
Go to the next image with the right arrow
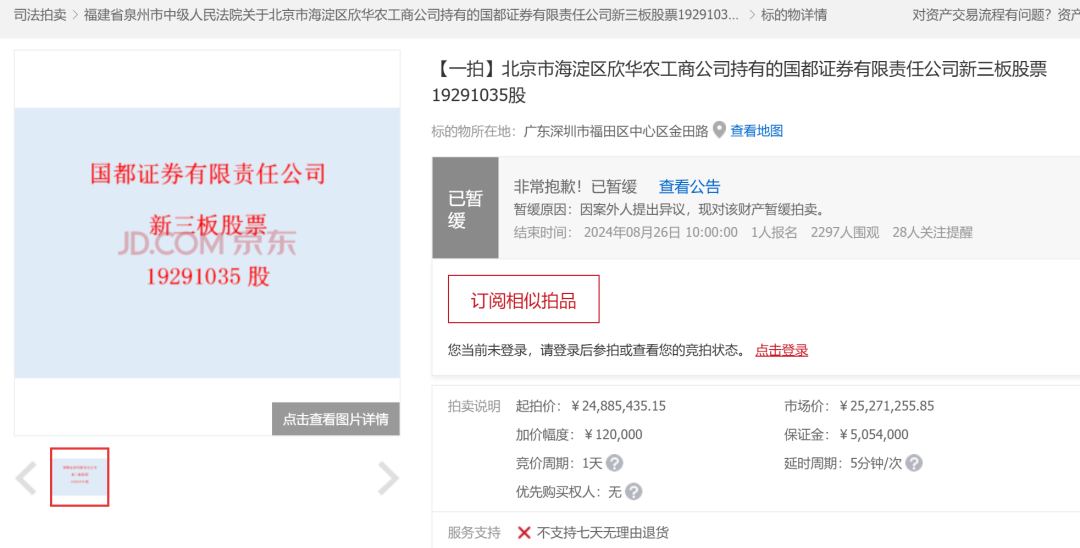388,478
